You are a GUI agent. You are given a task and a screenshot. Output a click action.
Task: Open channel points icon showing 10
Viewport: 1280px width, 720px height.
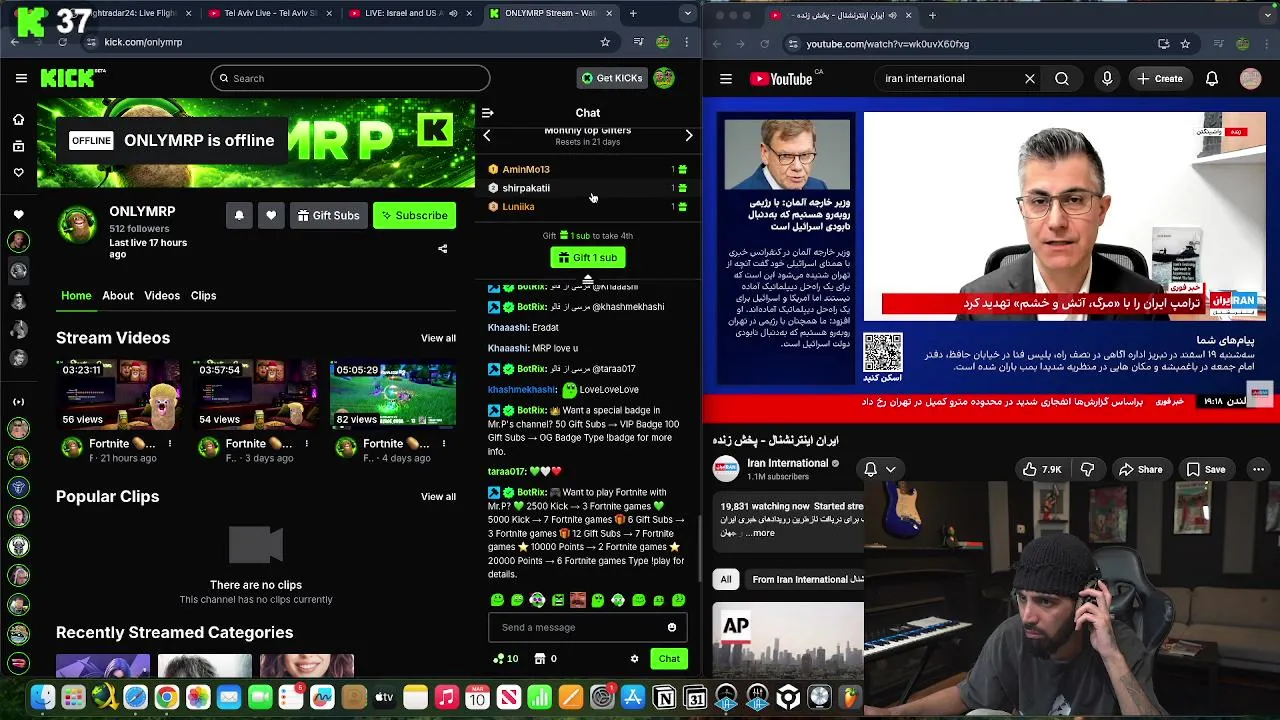coord(506,659)
